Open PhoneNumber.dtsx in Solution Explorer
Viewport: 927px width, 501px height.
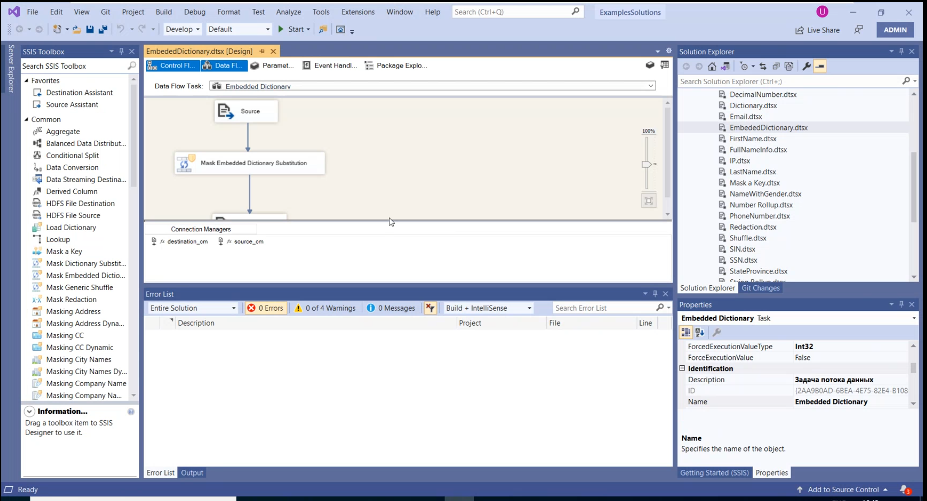pyautogui.click(x=759, y=216)
